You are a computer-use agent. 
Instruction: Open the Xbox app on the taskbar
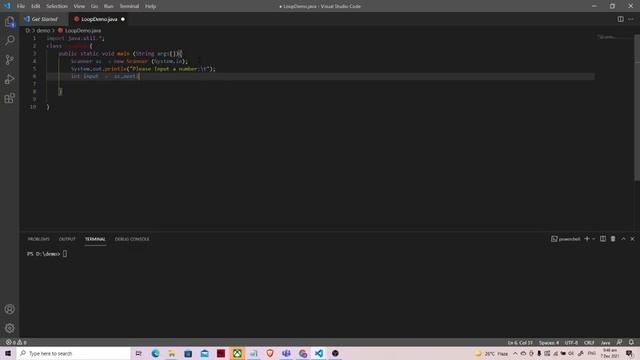click(237, 353)
